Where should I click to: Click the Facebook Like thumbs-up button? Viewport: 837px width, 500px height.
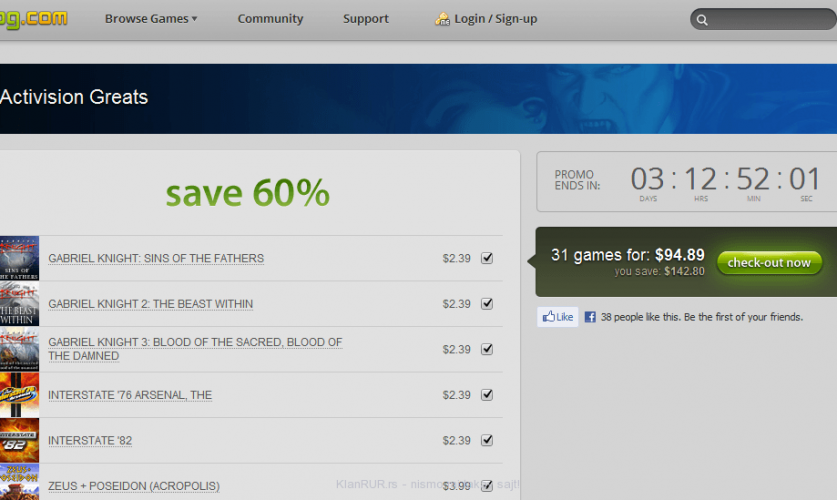(557, 317)
